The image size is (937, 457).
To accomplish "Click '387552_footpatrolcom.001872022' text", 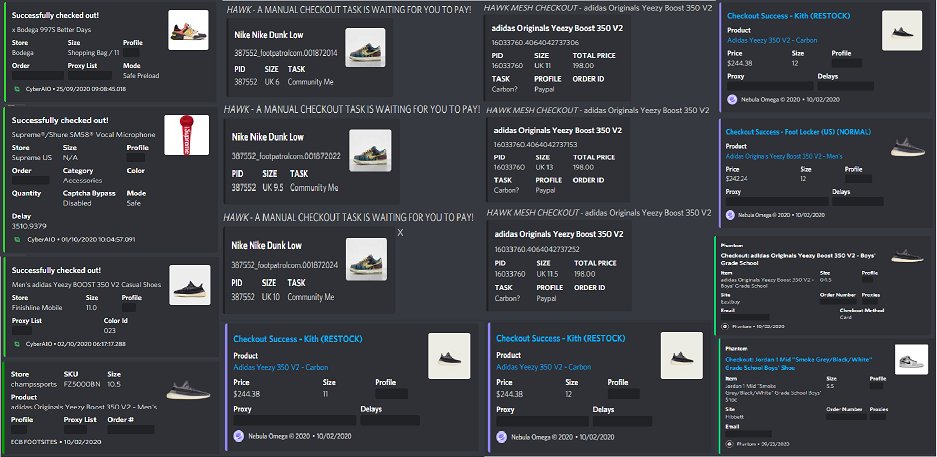I will (286, 157).
